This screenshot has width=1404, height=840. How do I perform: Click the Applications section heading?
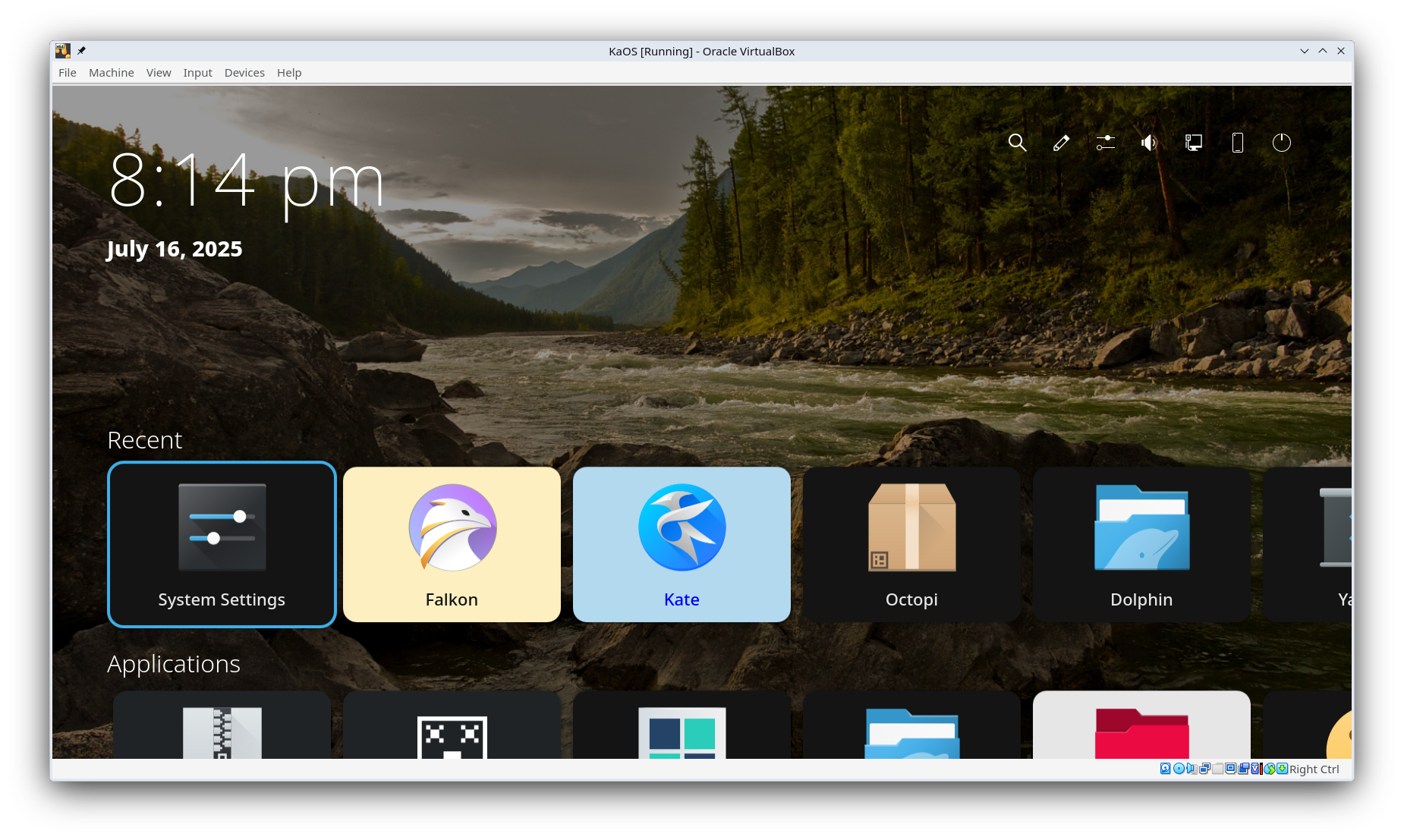pos(174,665)
